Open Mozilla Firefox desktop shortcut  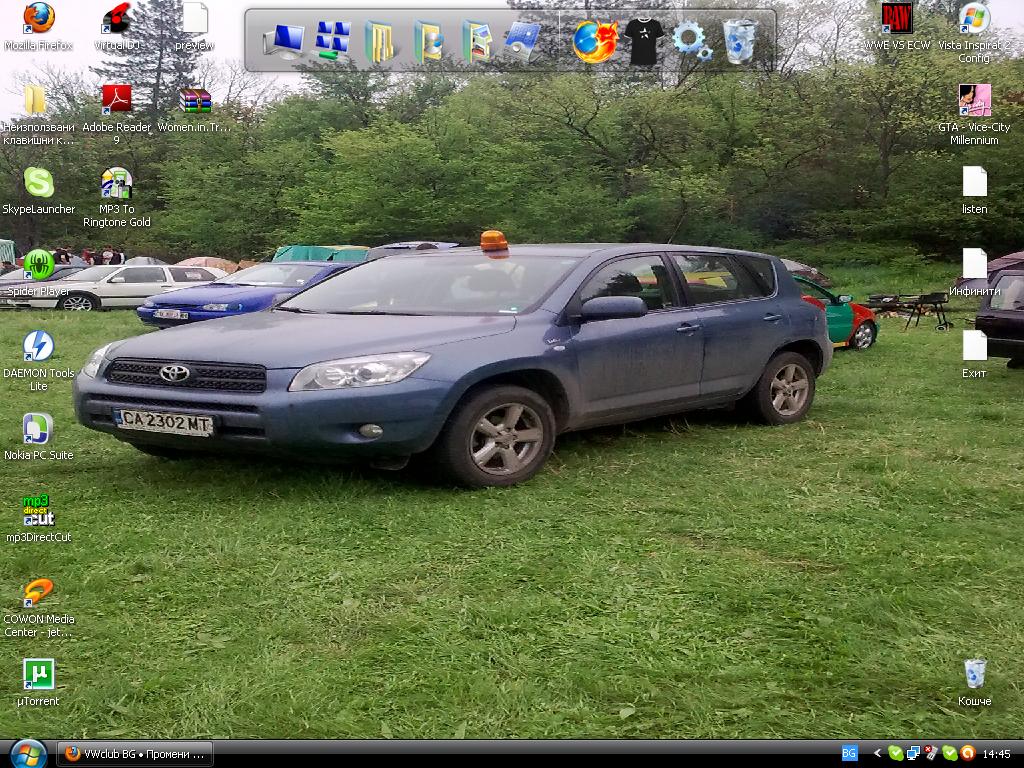(38, 18)
